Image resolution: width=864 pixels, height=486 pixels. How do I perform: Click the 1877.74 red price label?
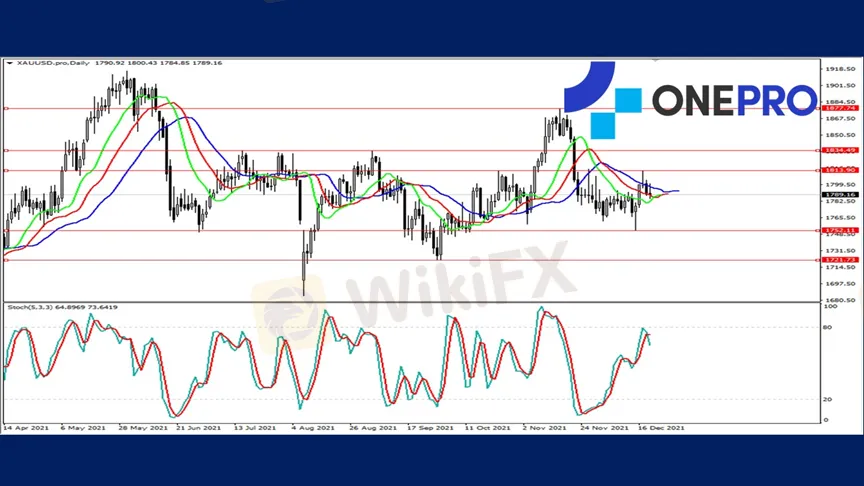[838, 108]
